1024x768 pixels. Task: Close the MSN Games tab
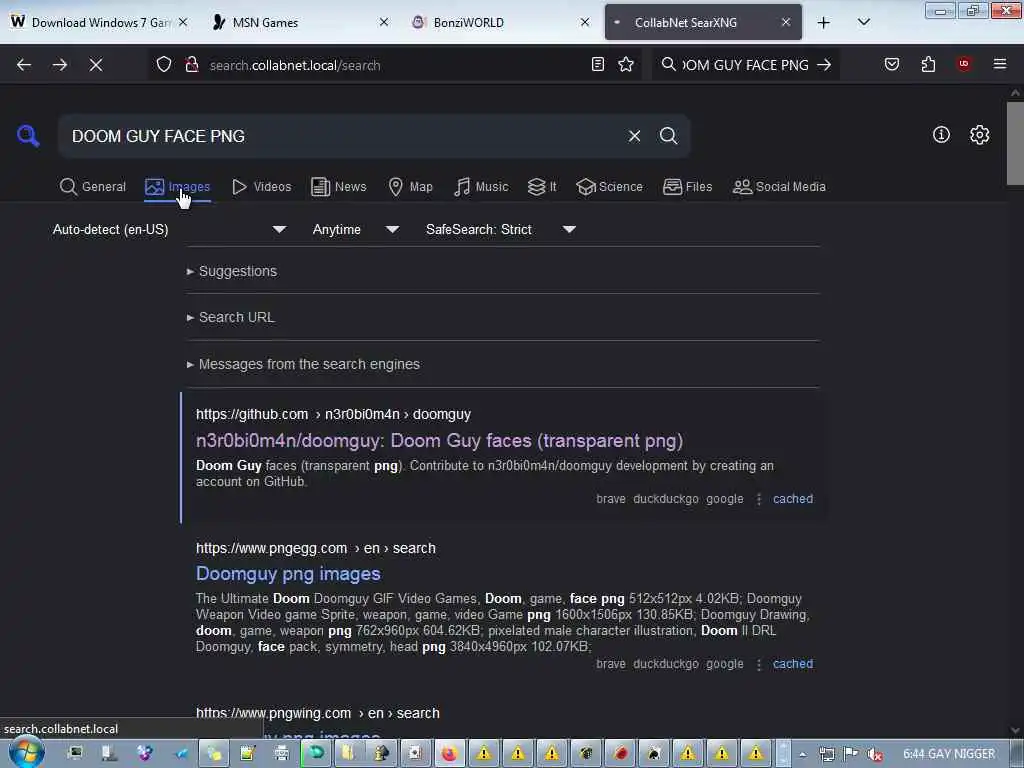(384, 22)
